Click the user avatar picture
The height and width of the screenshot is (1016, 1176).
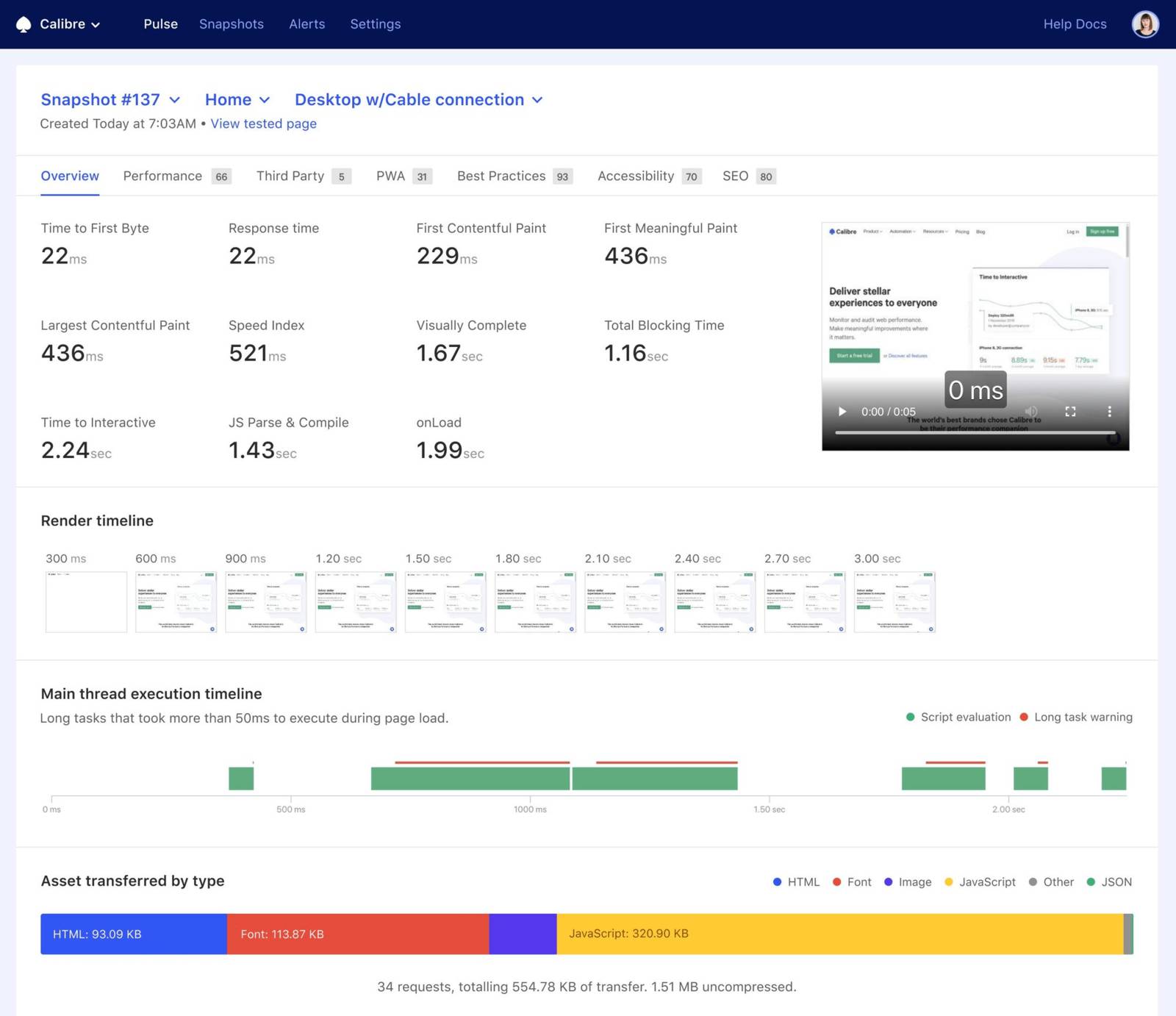click(1145, 24)
